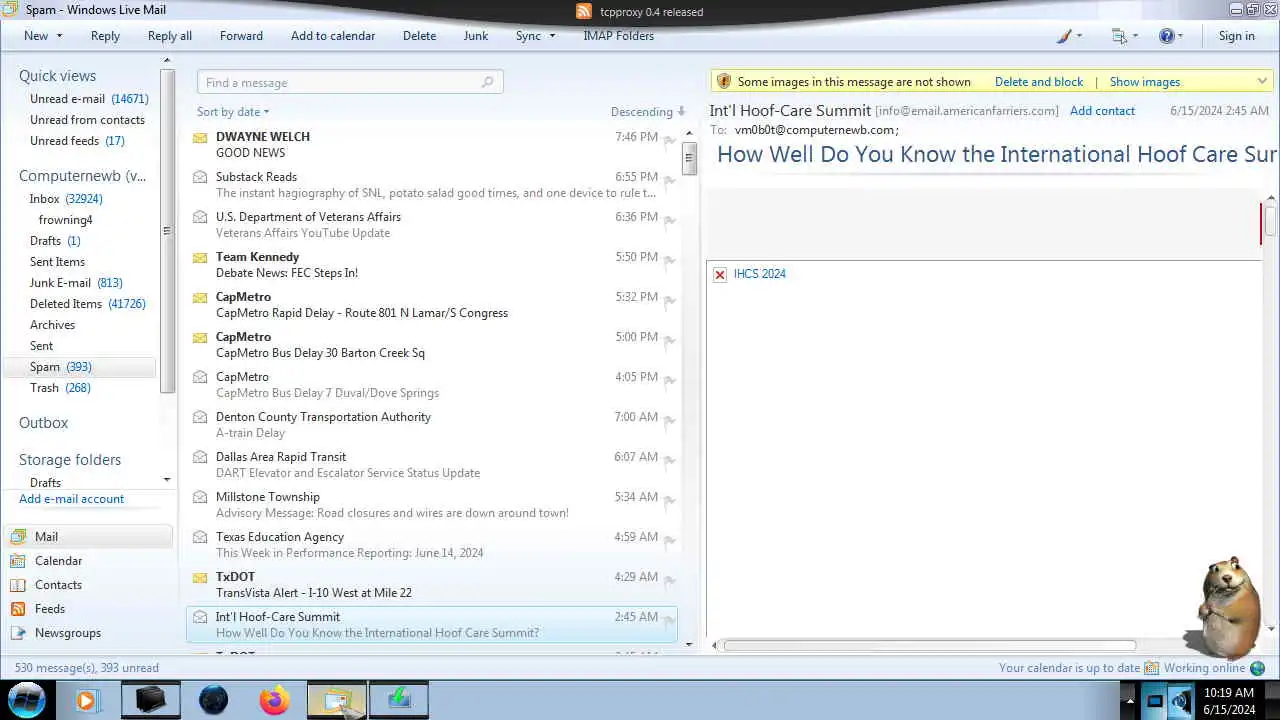Toggle flag on Team Kennedy message
Viewport: 1280px width, 720px height.
669,261
